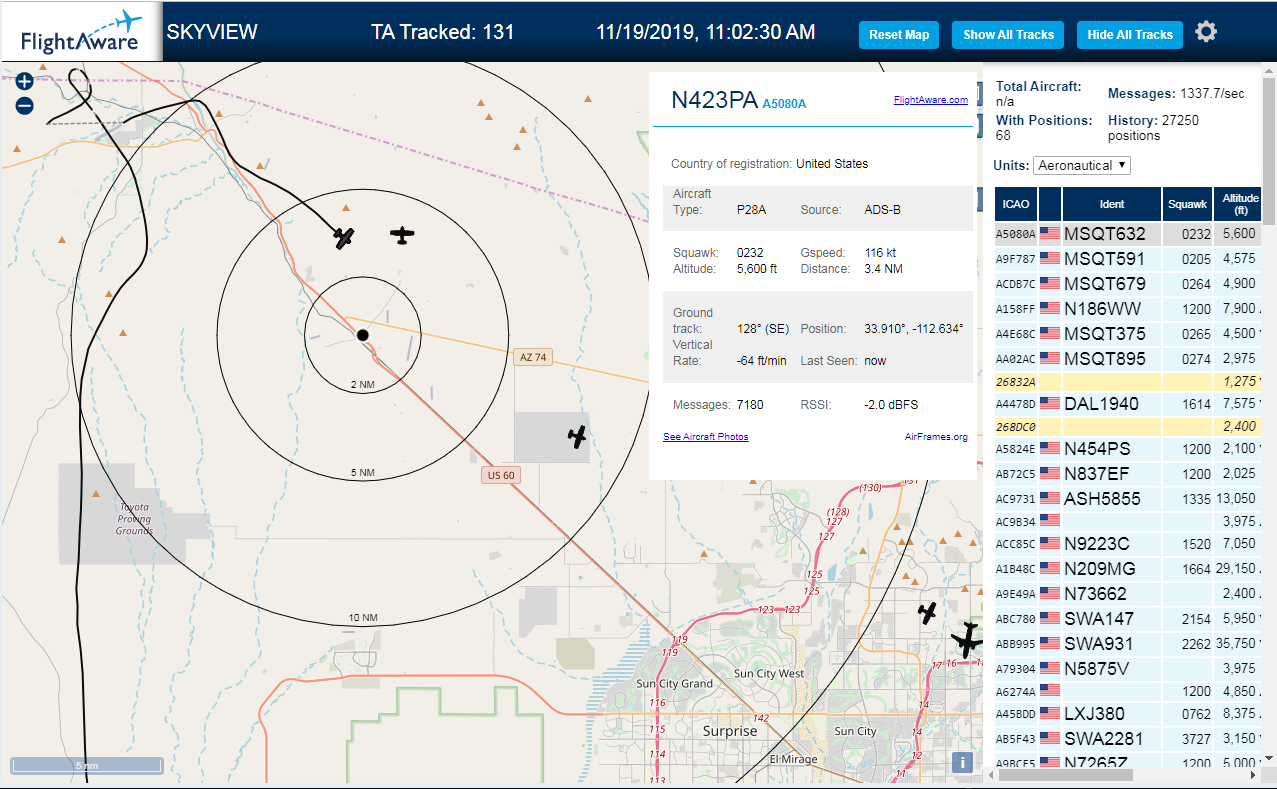Select the ASH5855 row ident
This screenshot has height=789, width=1277.
coord(1104,499)
